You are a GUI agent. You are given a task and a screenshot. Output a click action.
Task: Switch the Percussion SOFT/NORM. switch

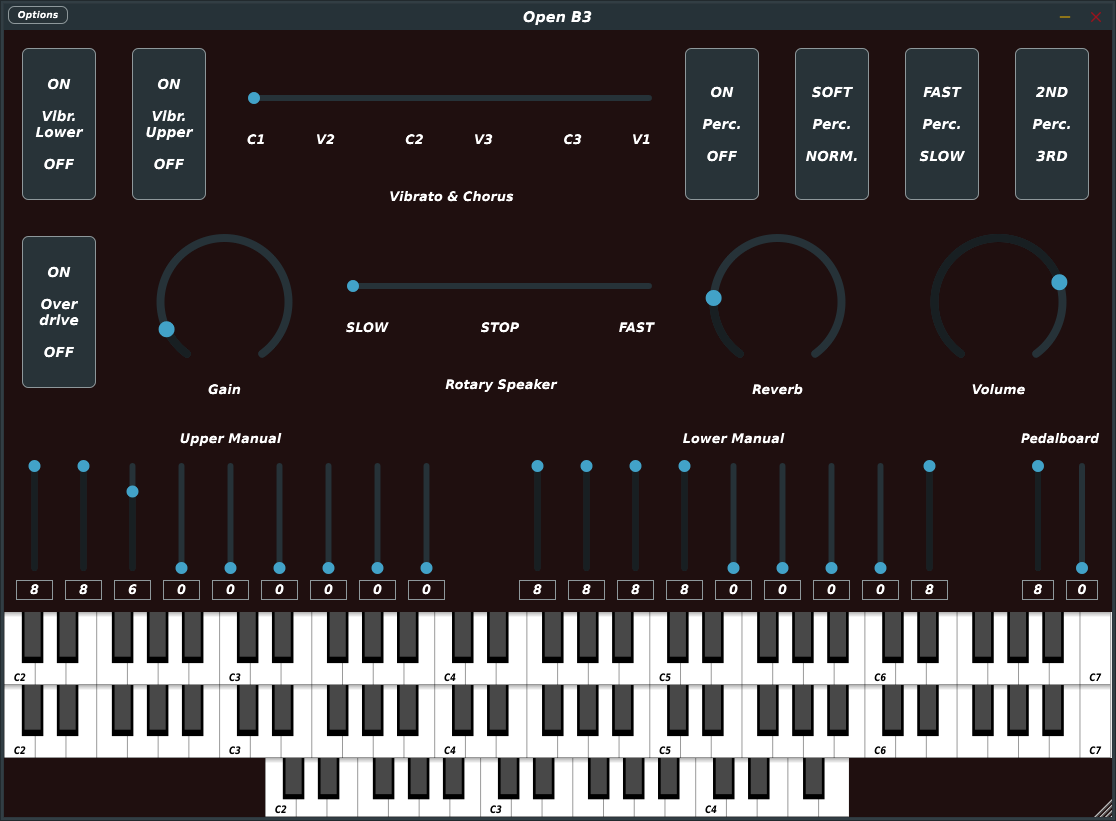[832, 124]
